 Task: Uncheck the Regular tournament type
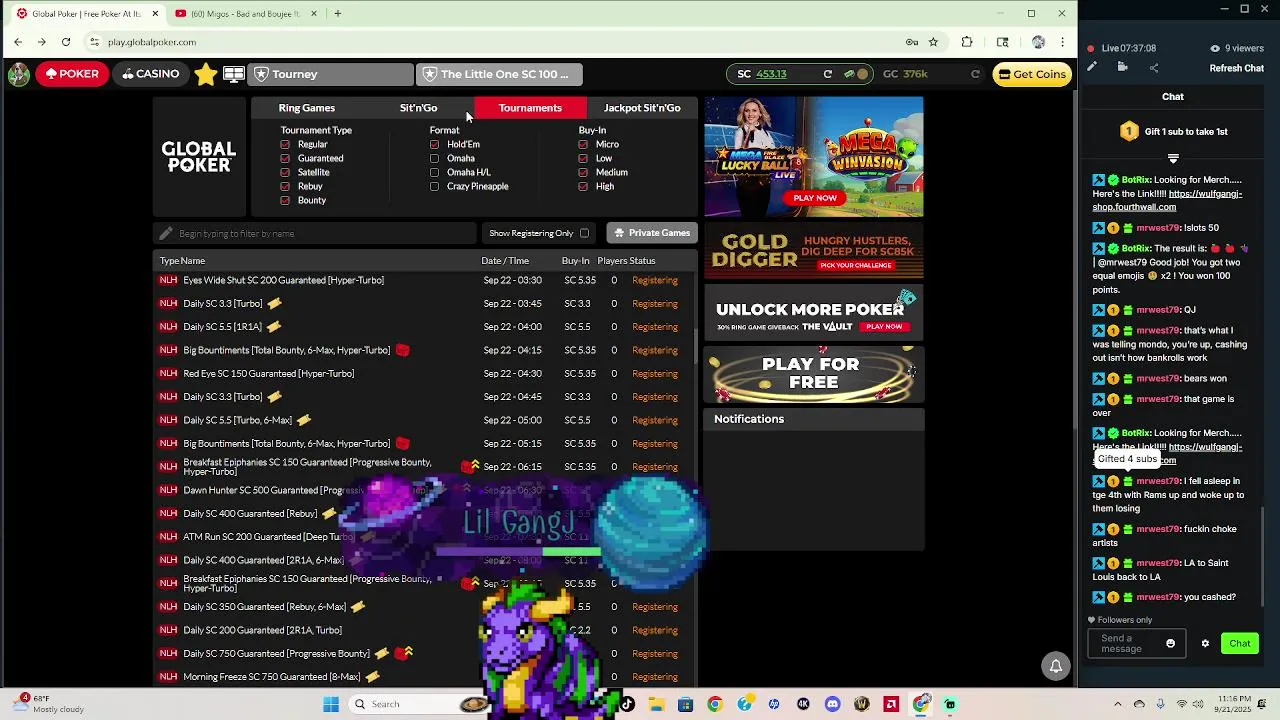point(285,144)
